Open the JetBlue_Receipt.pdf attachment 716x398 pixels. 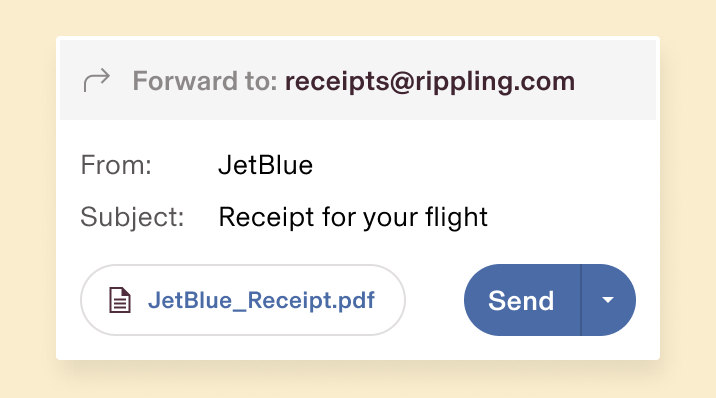coord(243,300)
